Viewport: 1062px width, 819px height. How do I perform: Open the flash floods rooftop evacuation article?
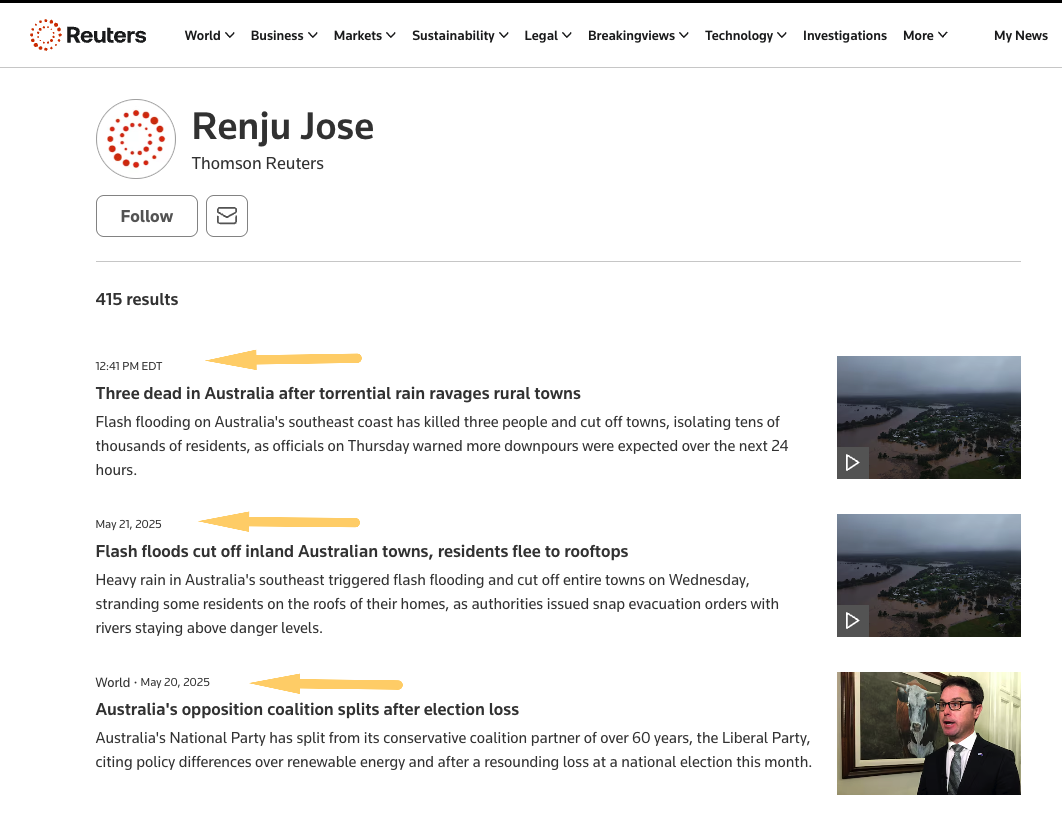pyautogui.click(x=362, y=551)
